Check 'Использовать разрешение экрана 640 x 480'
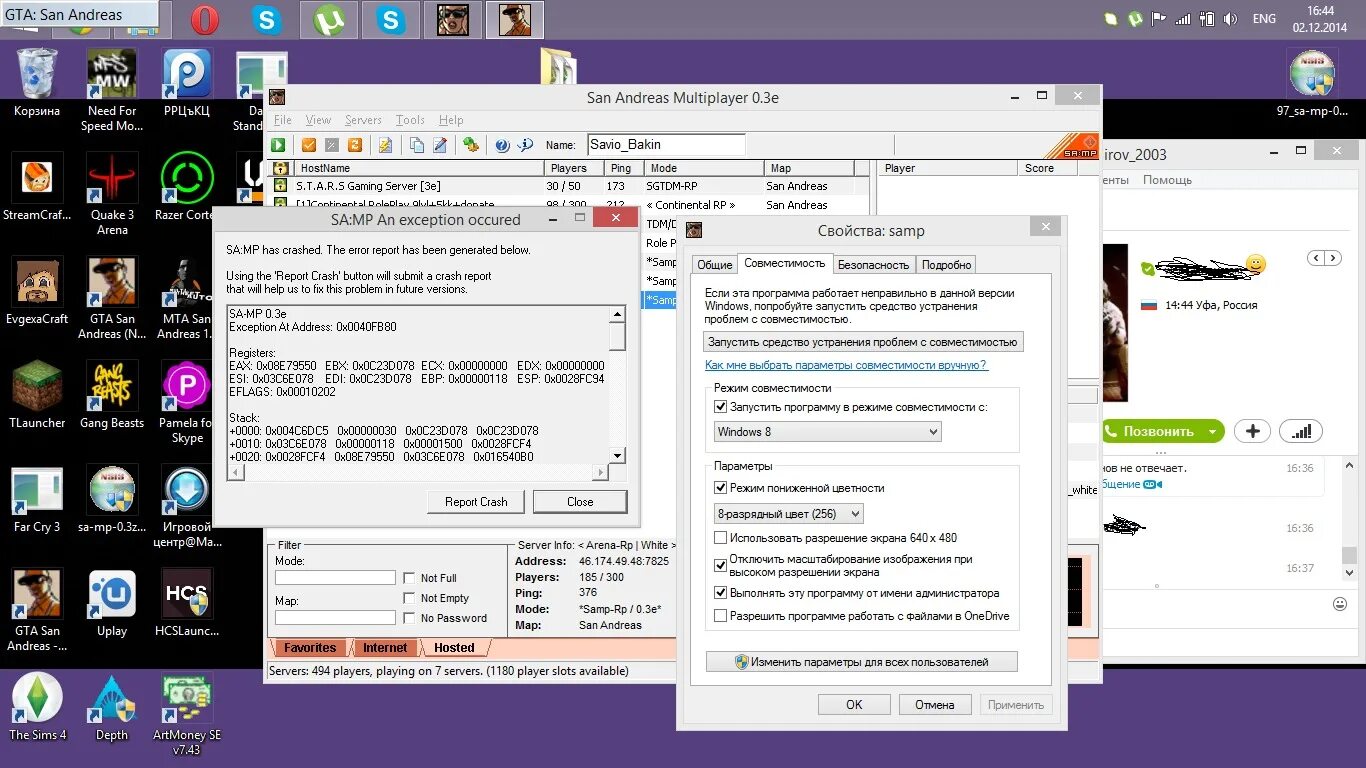Screen dimensions: 1366x768 [x=721, y=537]
